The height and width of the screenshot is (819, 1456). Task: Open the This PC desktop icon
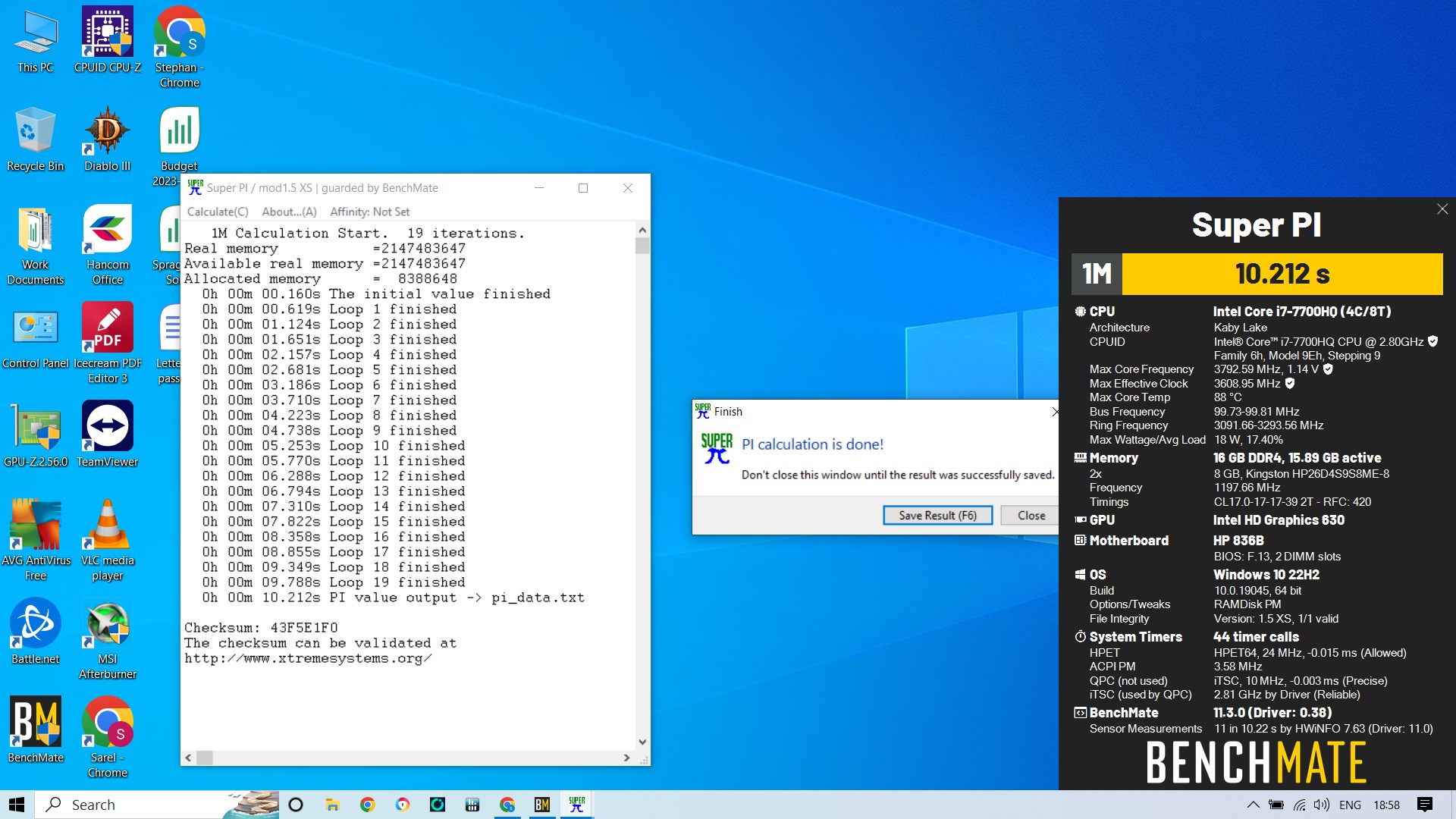[x=36, y=42]
